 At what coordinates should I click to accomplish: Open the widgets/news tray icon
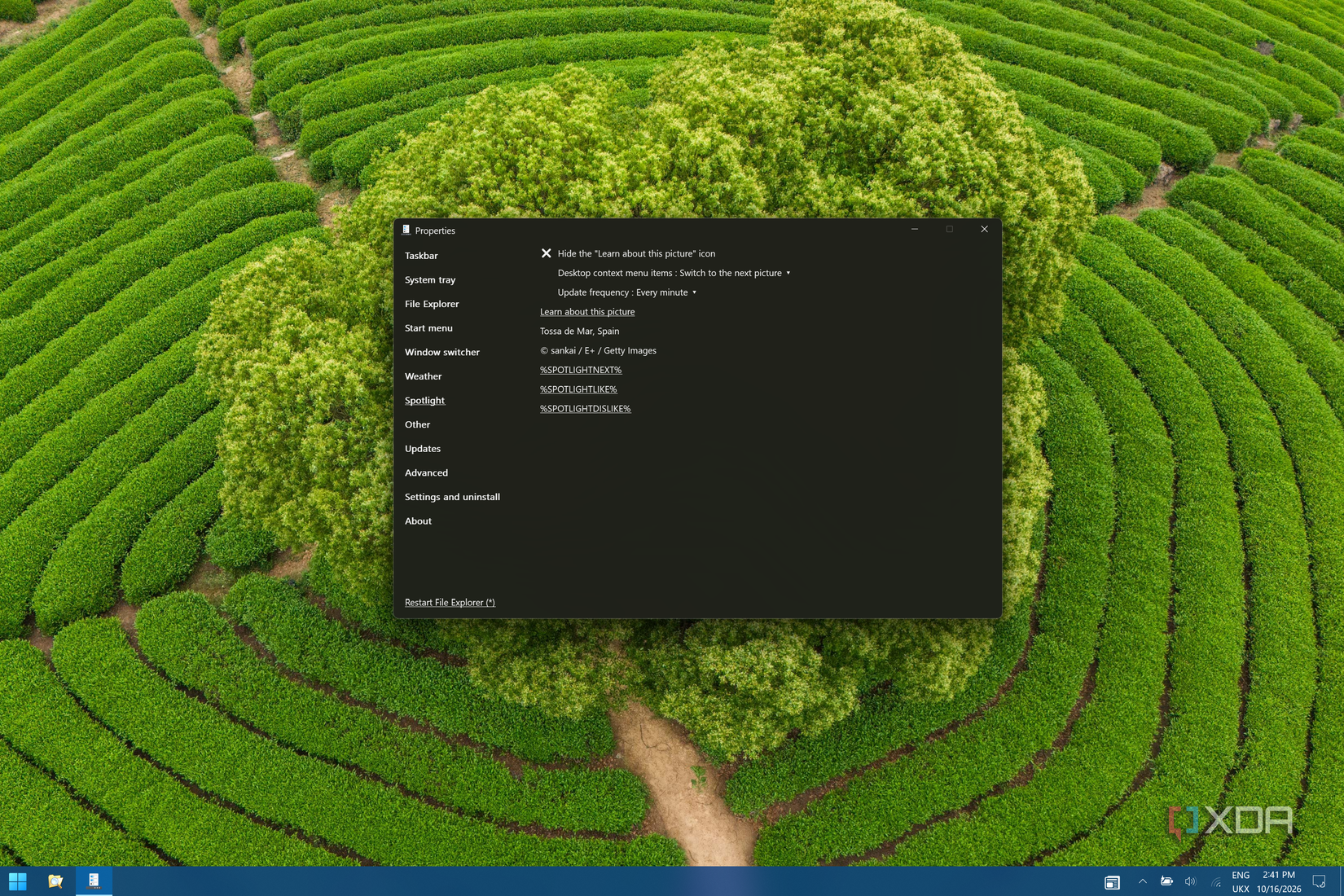click(x=1112, y=882)
